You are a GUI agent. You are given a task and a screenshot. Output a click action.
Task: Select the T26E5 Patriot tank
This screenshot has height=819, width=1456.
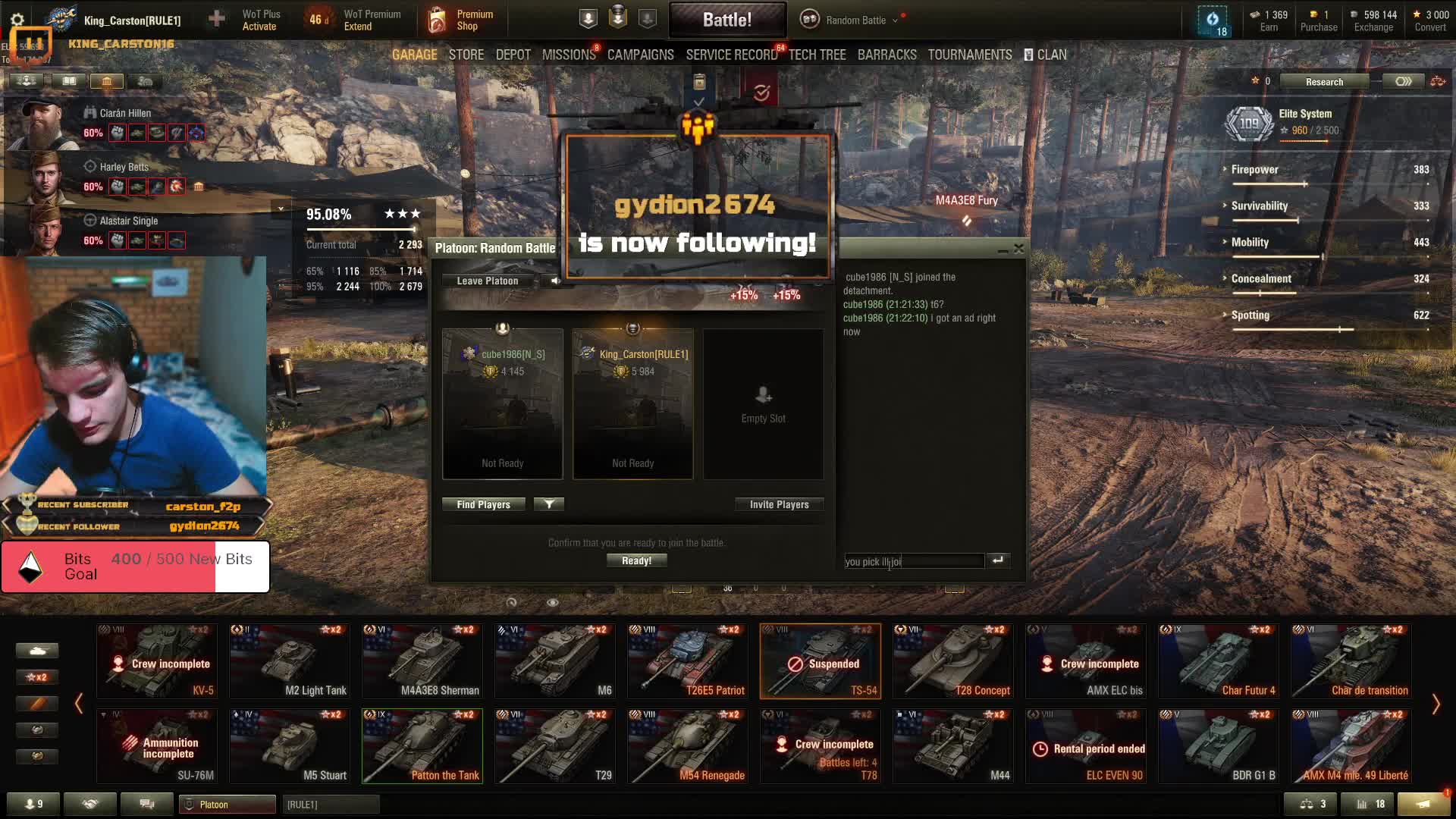click(x=688, y=661)
